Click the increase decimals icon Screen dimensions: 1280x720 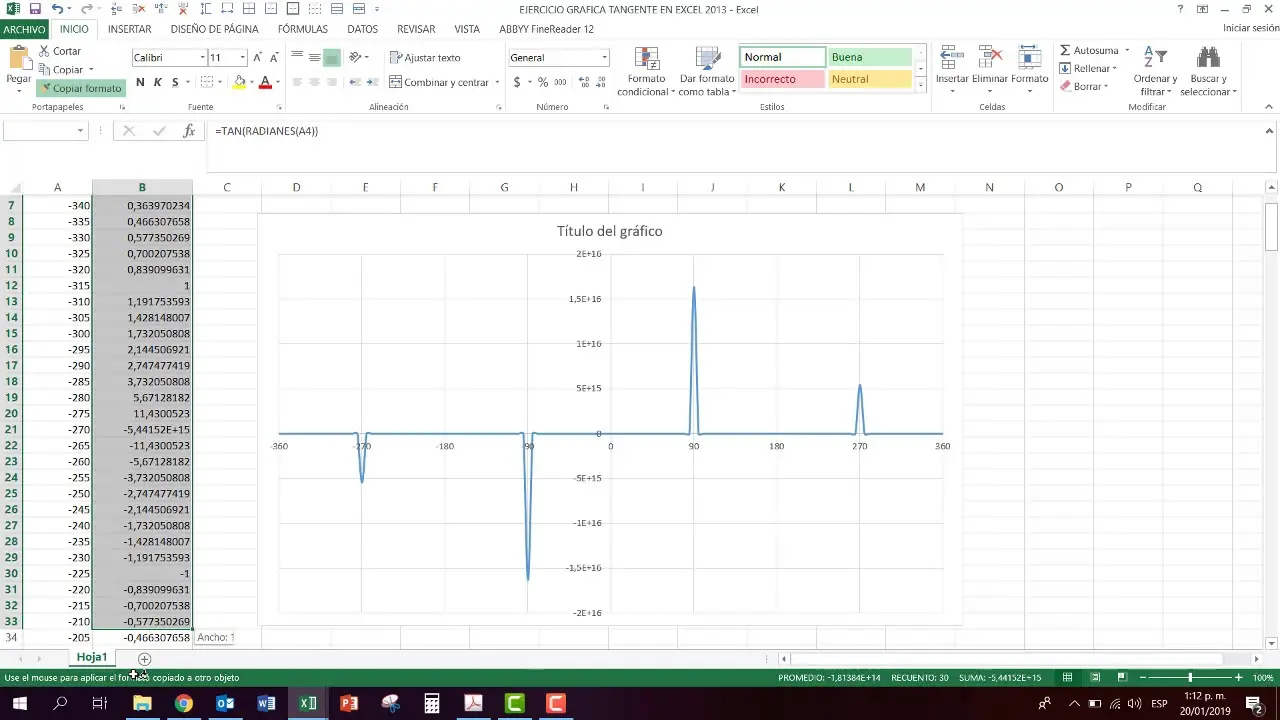tap(585, 82)
